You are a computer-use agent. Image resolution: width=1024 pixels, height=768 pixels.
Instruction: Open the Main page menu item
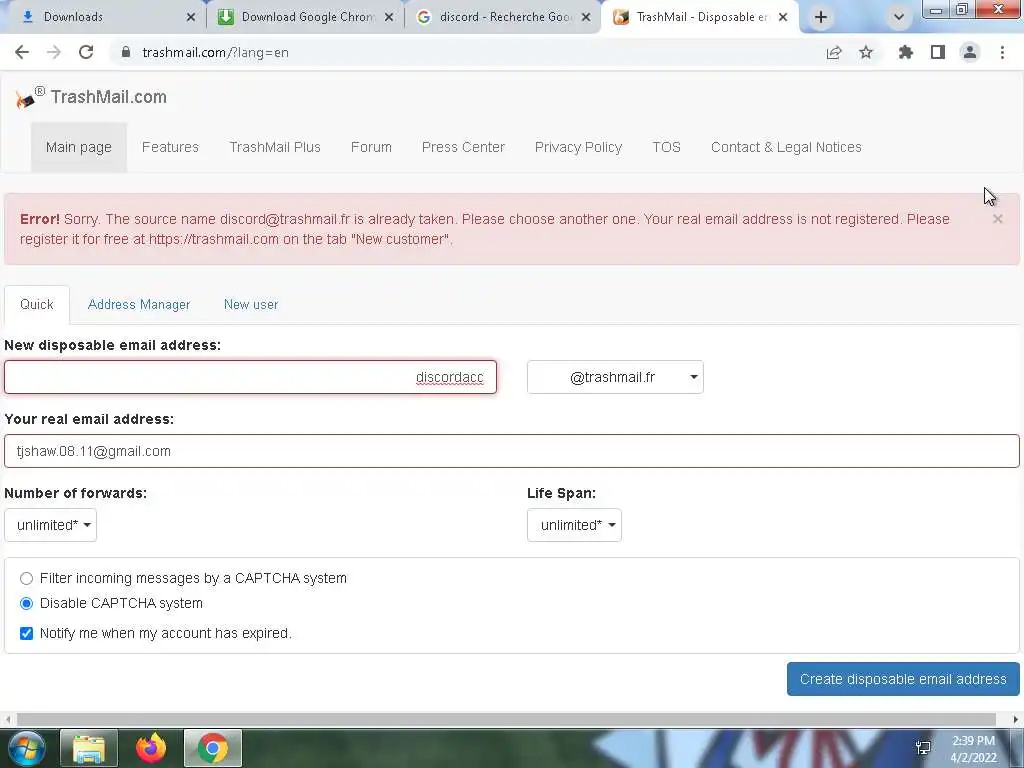(78, 147)
